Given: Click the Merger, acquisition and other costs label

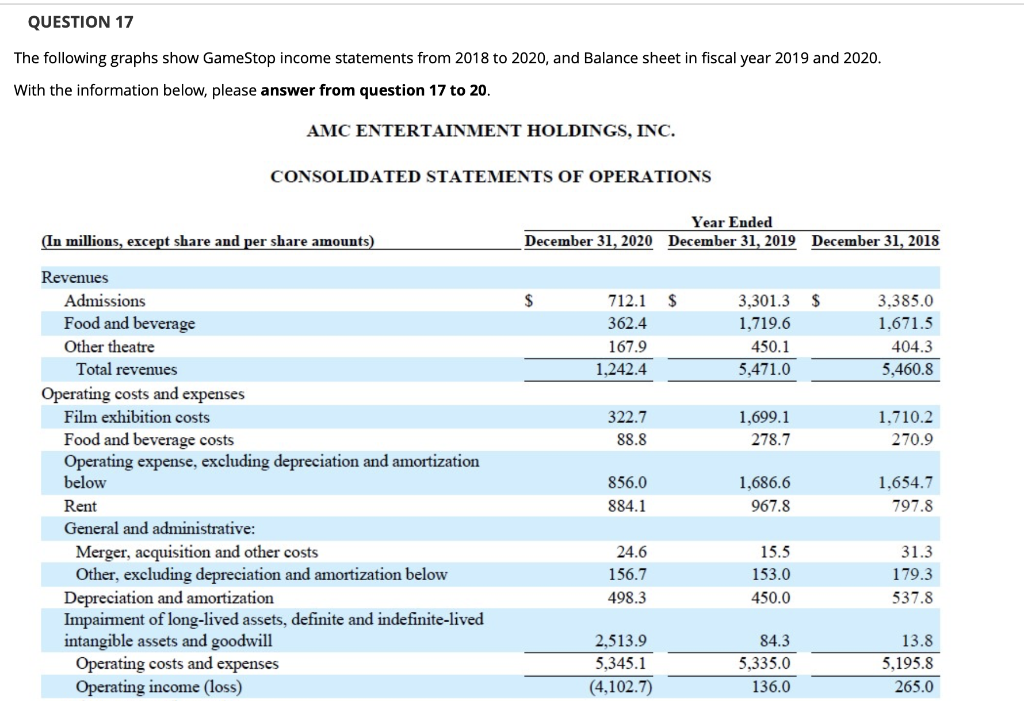Looking at the screenshot, I should (x=197, y=552).
